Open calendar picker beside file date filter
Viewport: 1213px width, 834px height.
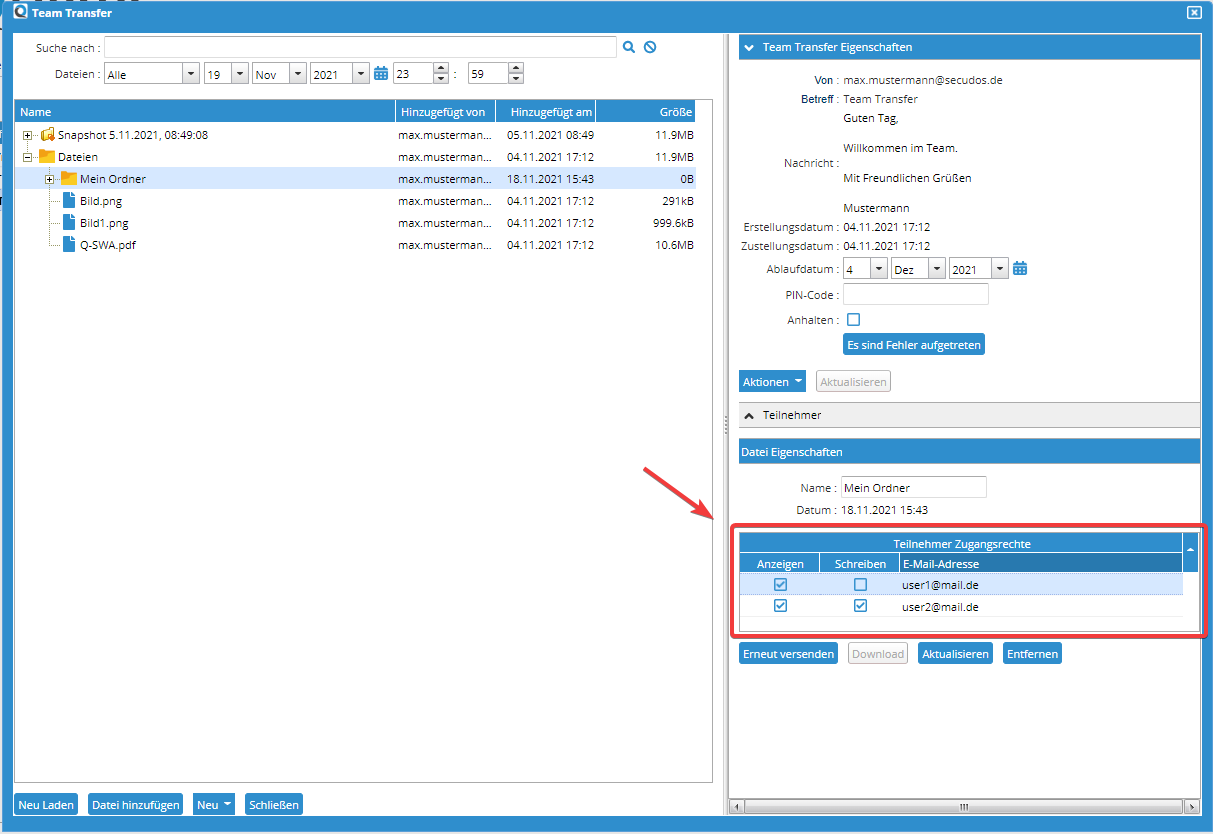click(380, 73)
